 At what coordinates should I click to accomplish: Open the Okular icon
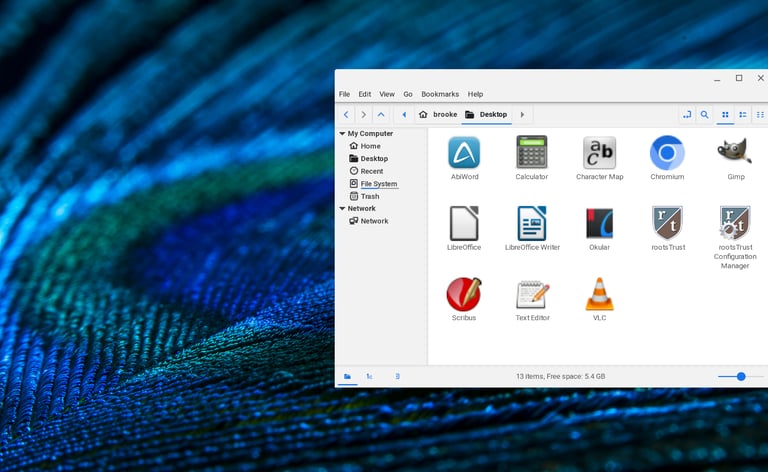pos(600,223)
